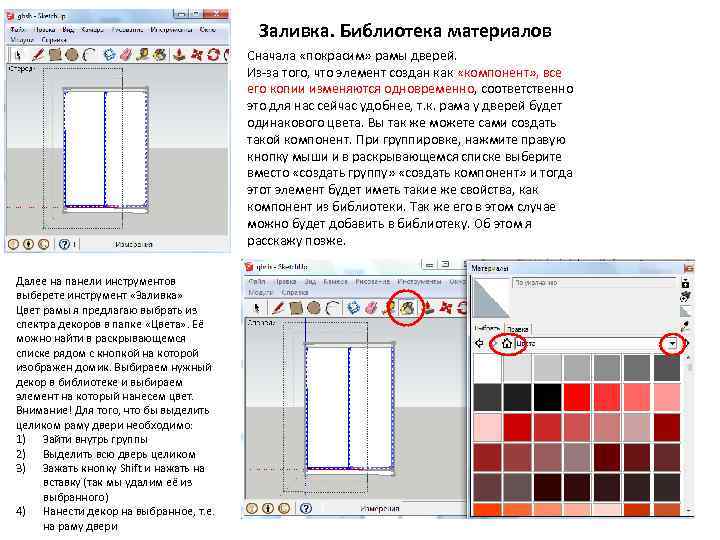This screenshot has width=720, height=540.
Task: Activate the Arc tool in lower SketchUp window
Action: coord(331,307)
